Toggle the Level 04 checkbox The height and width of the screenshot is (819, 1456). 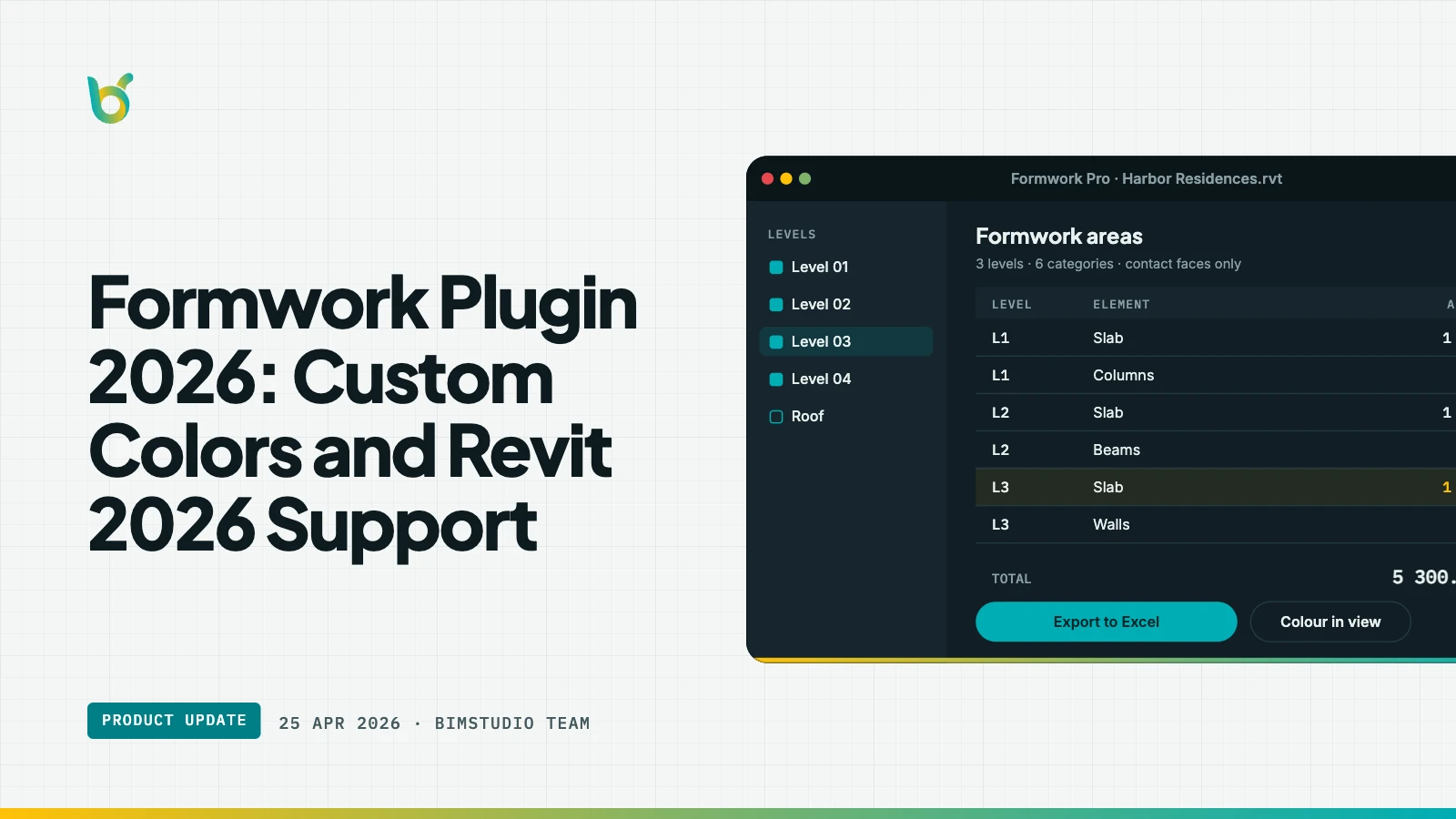(776, 379)
